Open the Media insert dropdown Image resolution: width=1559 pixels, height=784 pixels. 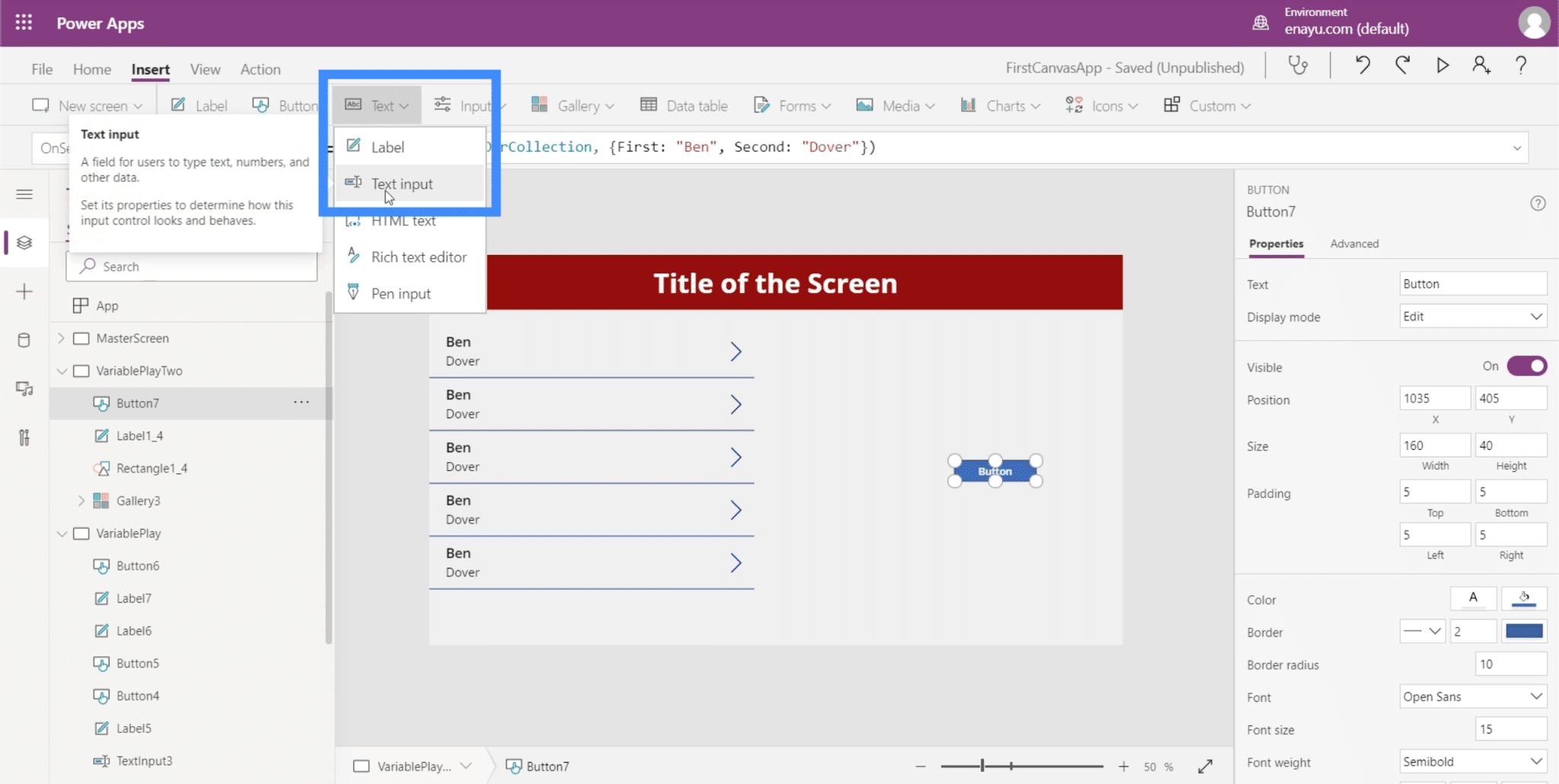click(x=895, y=106)
